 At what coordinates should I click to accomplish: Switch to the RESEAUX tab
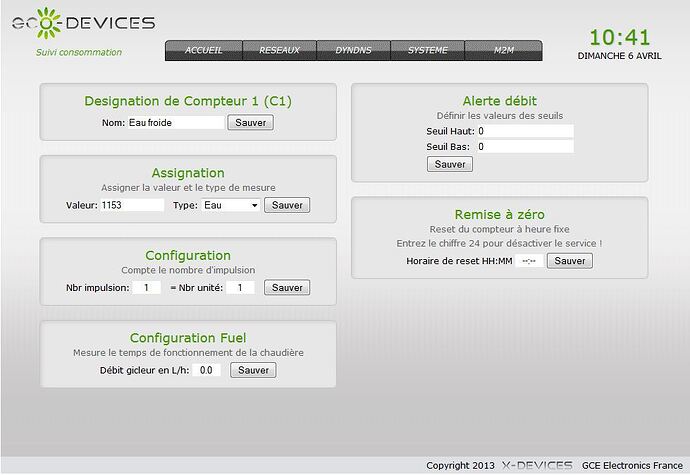coord(279,50)
